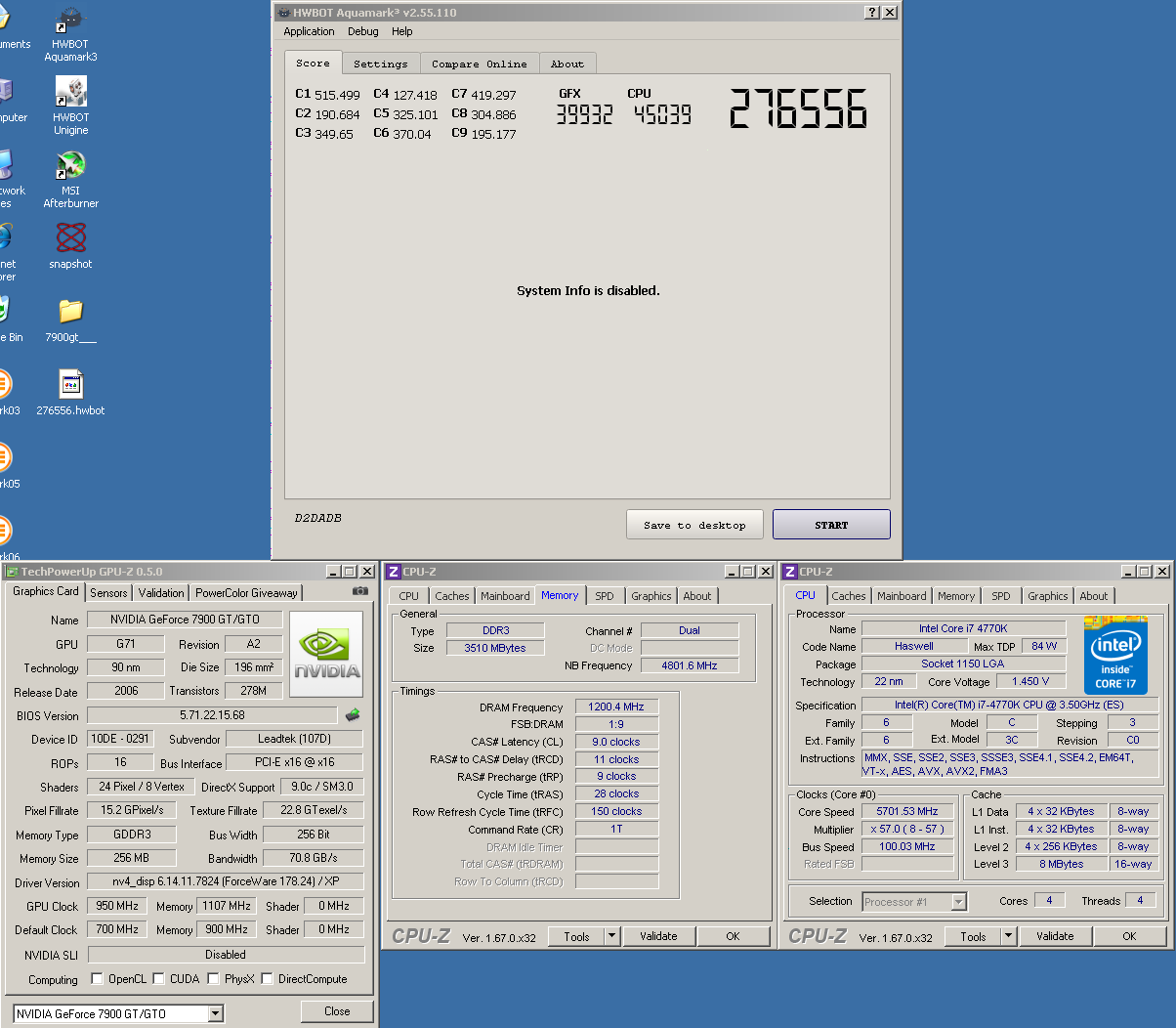Click Validate in Intel CPU-Z window
Screen dimensions: 1176x1028
coord(1055,936)
